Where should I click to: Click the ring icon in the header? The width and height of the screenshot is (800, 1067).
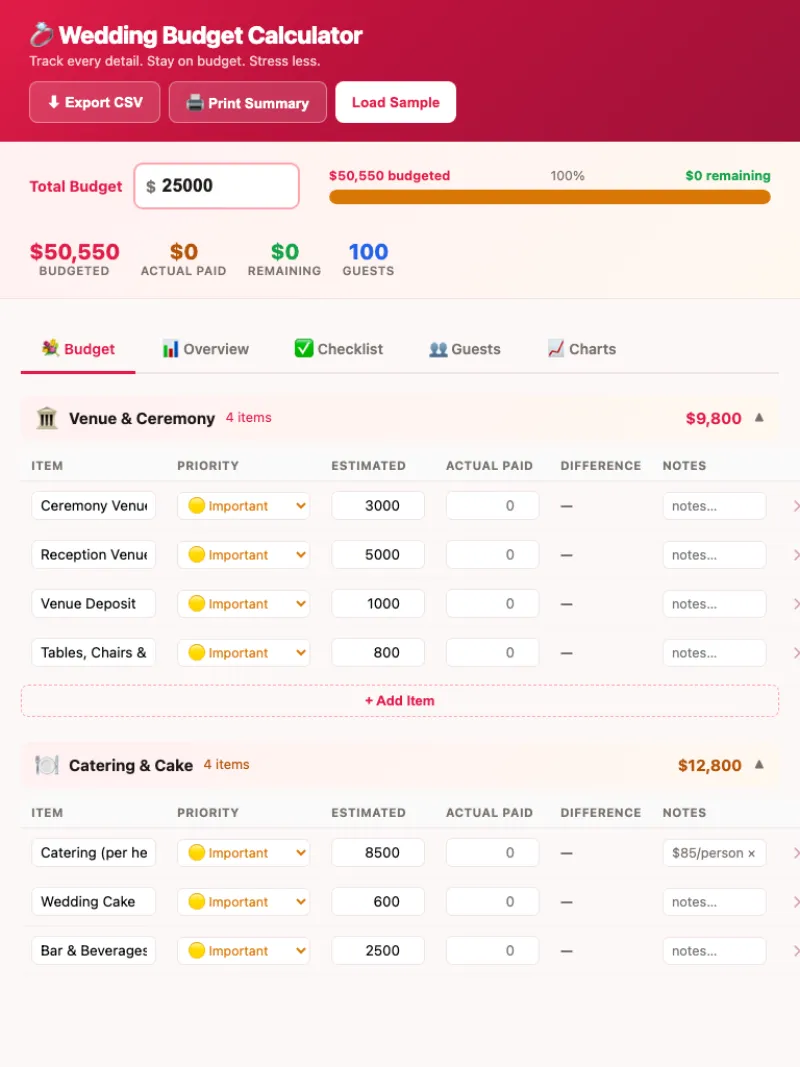click(x=41, y=36)
